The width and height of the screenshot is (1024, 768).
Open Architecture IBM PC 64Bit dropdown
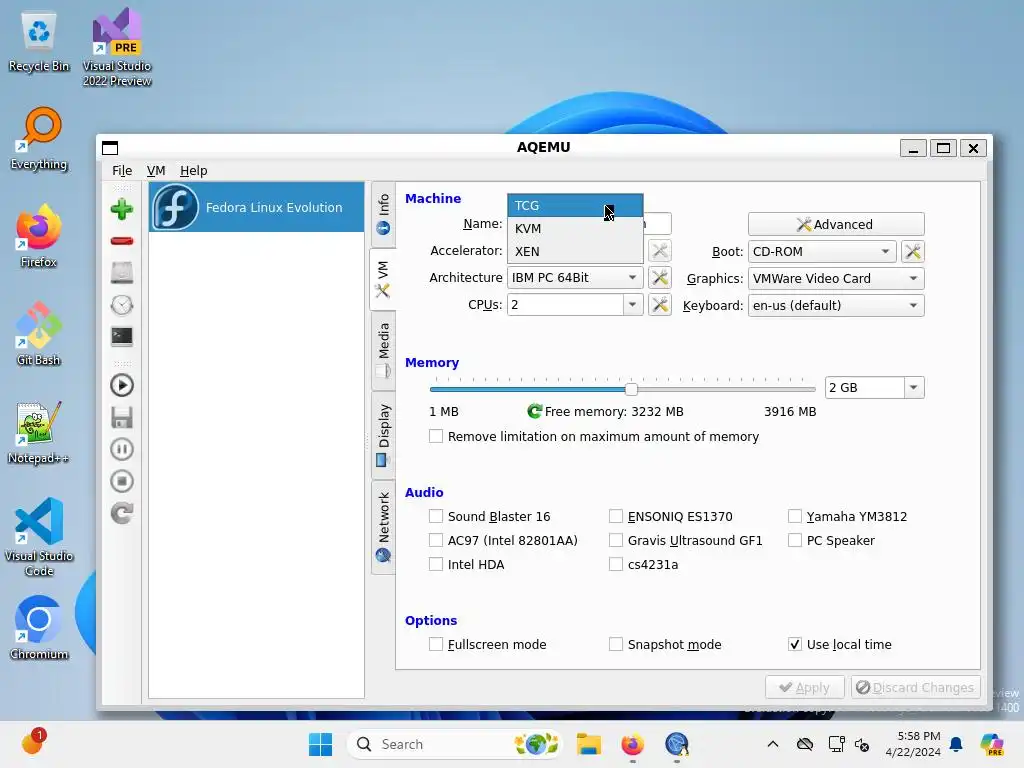pyautogui.click(x=575, y=278)
